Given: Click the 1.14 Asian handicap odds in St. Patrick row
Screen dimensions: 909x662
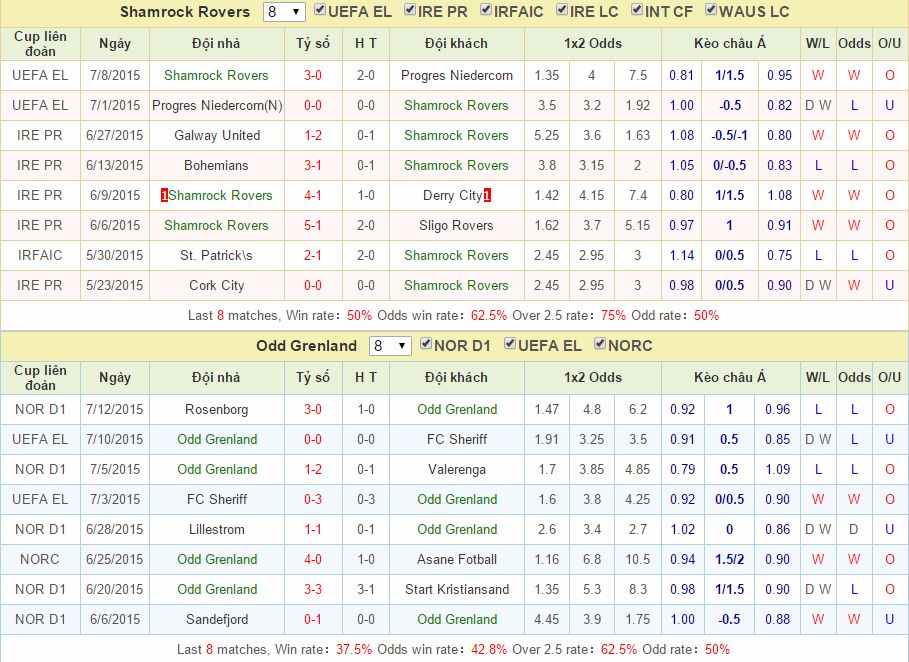Looking at the screenshot, I should [x=681, y=256].
